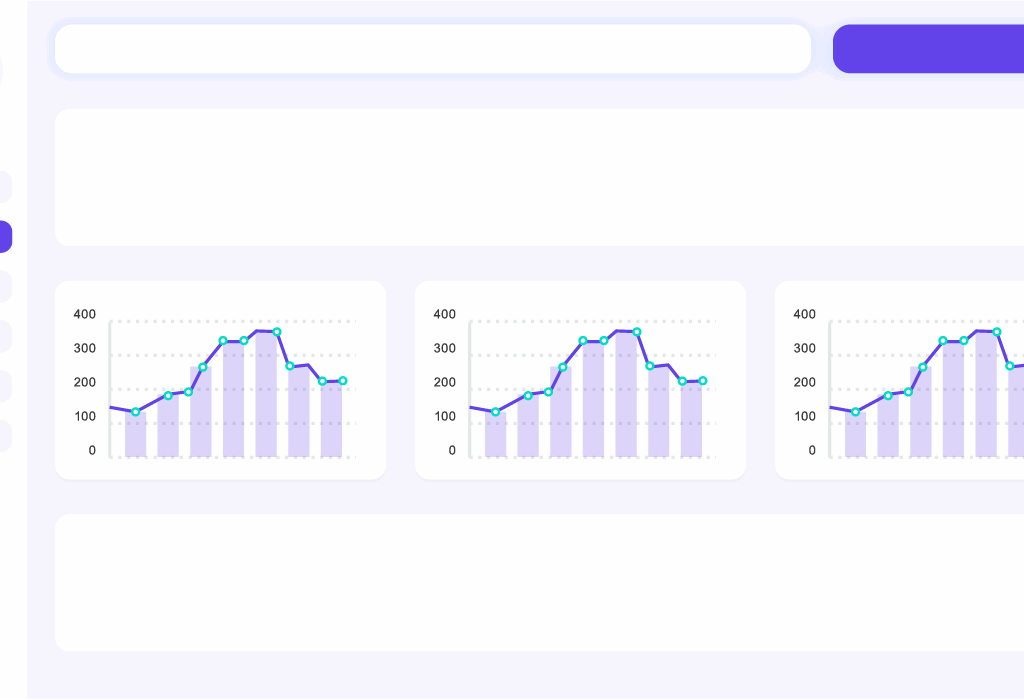Click the lowest data point in the left chart
The height and width of the screenshot is (700, 1024).
136,412
